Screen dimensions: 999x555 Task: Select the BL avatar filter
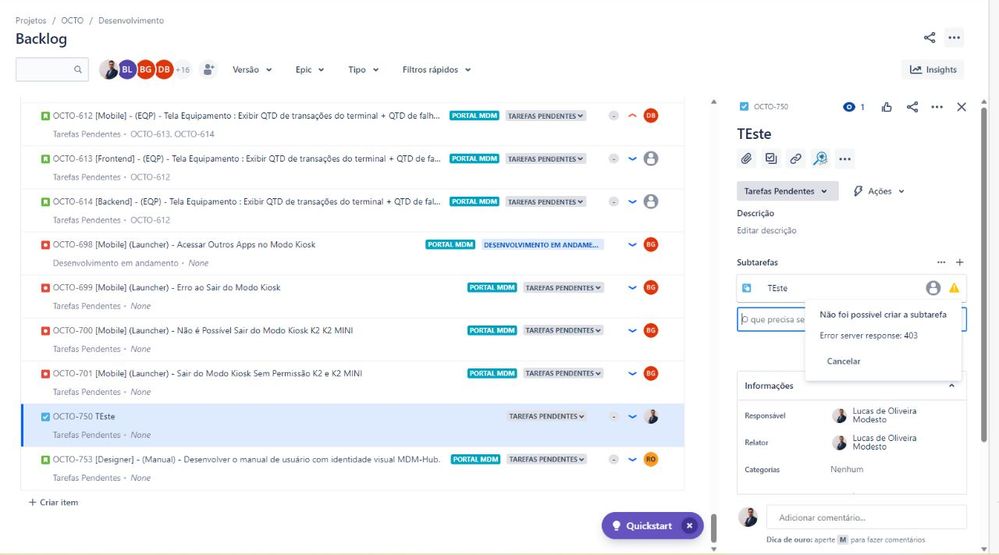point(127,69)
